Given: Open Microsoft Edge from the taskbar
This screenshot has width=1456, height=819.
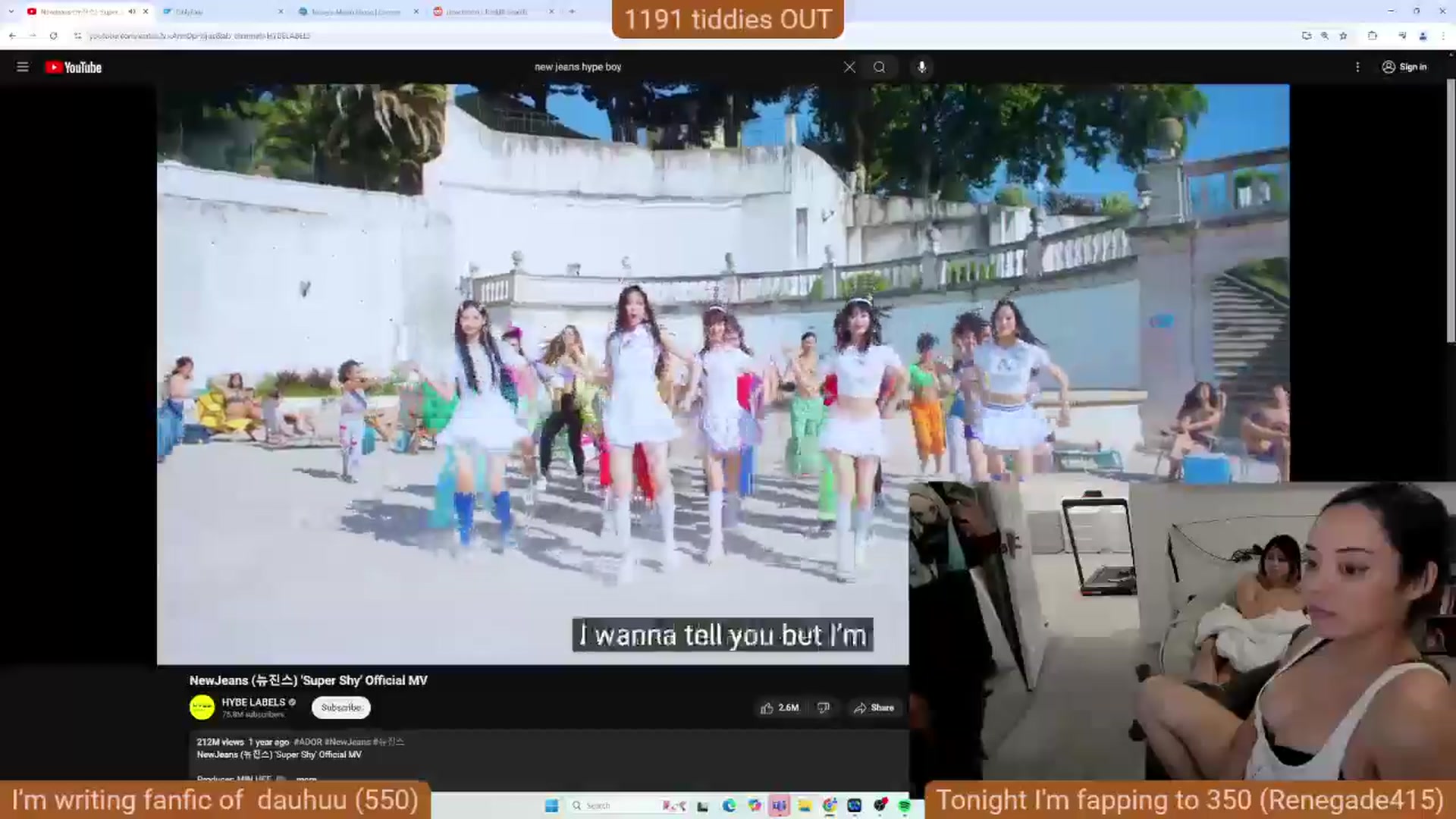Looking at the screenshot, I should pos(729,805).
